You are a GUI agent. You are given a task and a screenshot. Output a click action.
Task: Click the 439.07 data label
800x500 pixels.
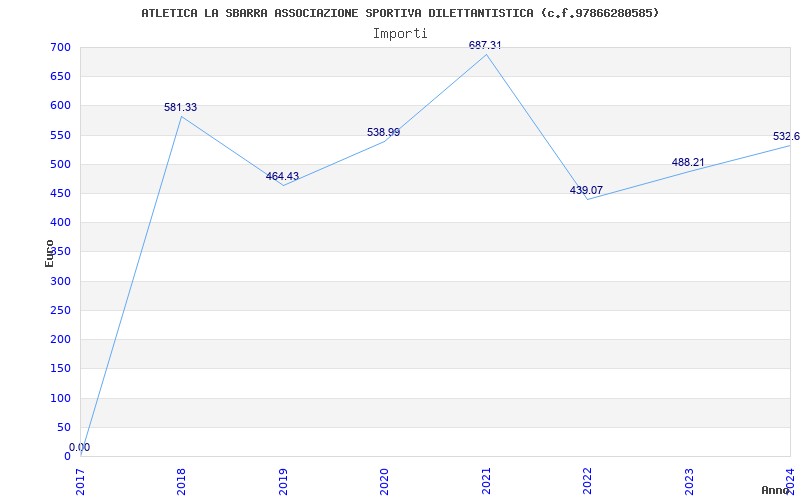(x=586, y=190)
